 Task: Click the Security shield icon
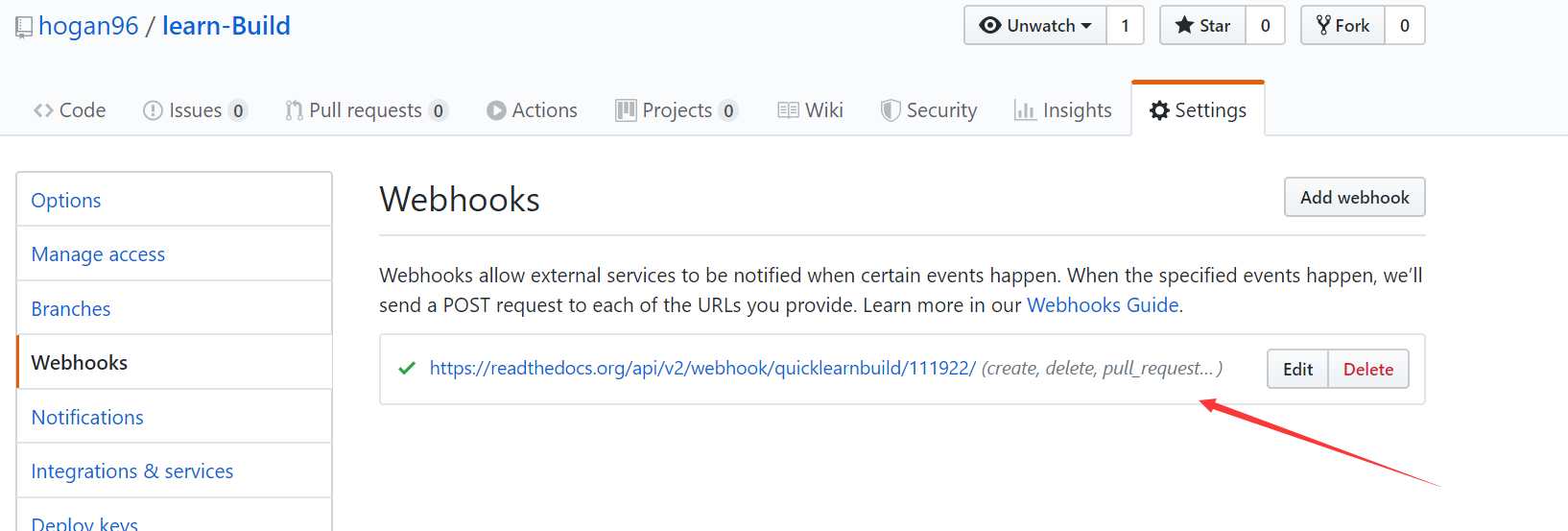coord(891,110)
